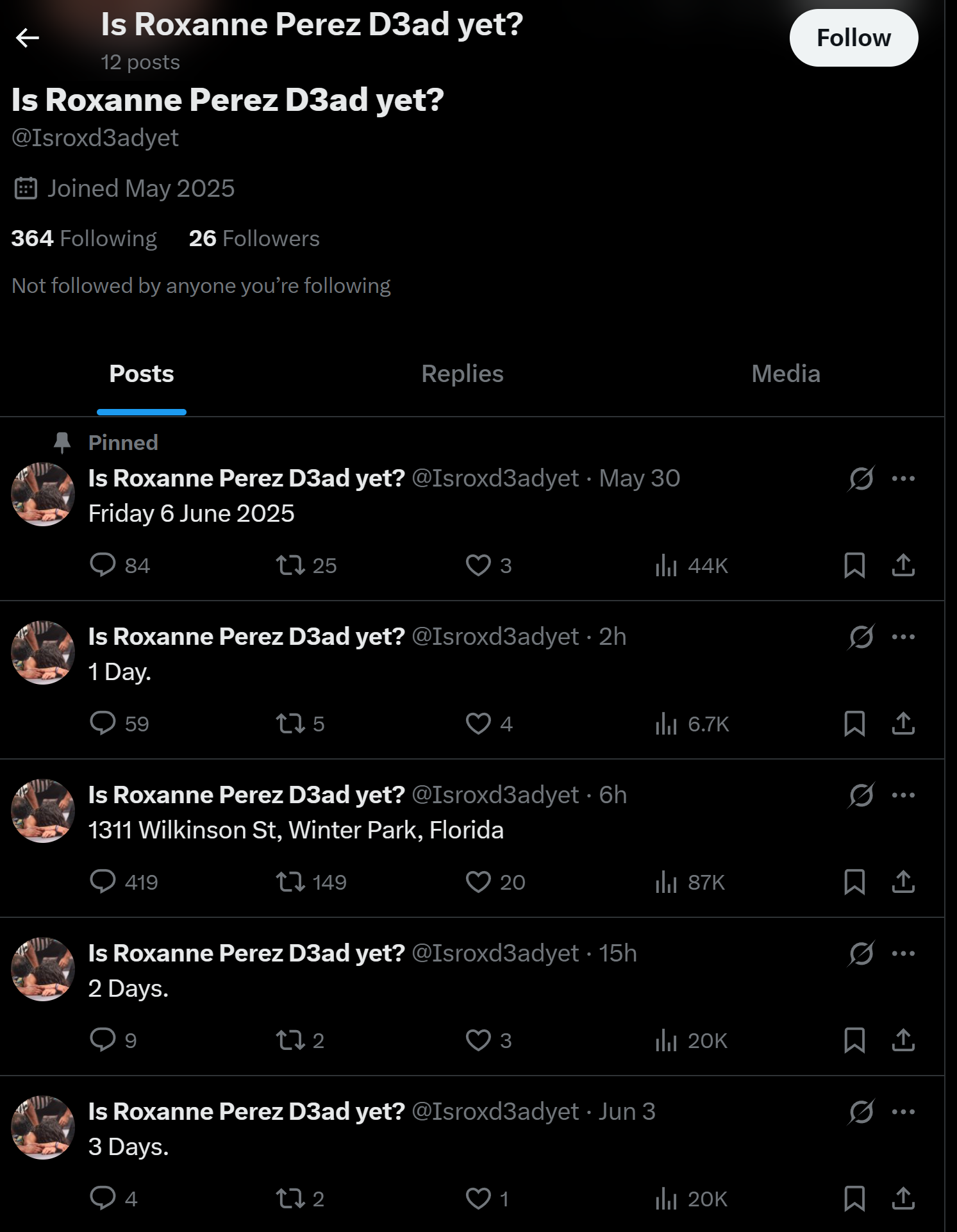Switch to the Media tab
Image resolution: width=957 pixels, height=1232 pixels.
[785, 374]
